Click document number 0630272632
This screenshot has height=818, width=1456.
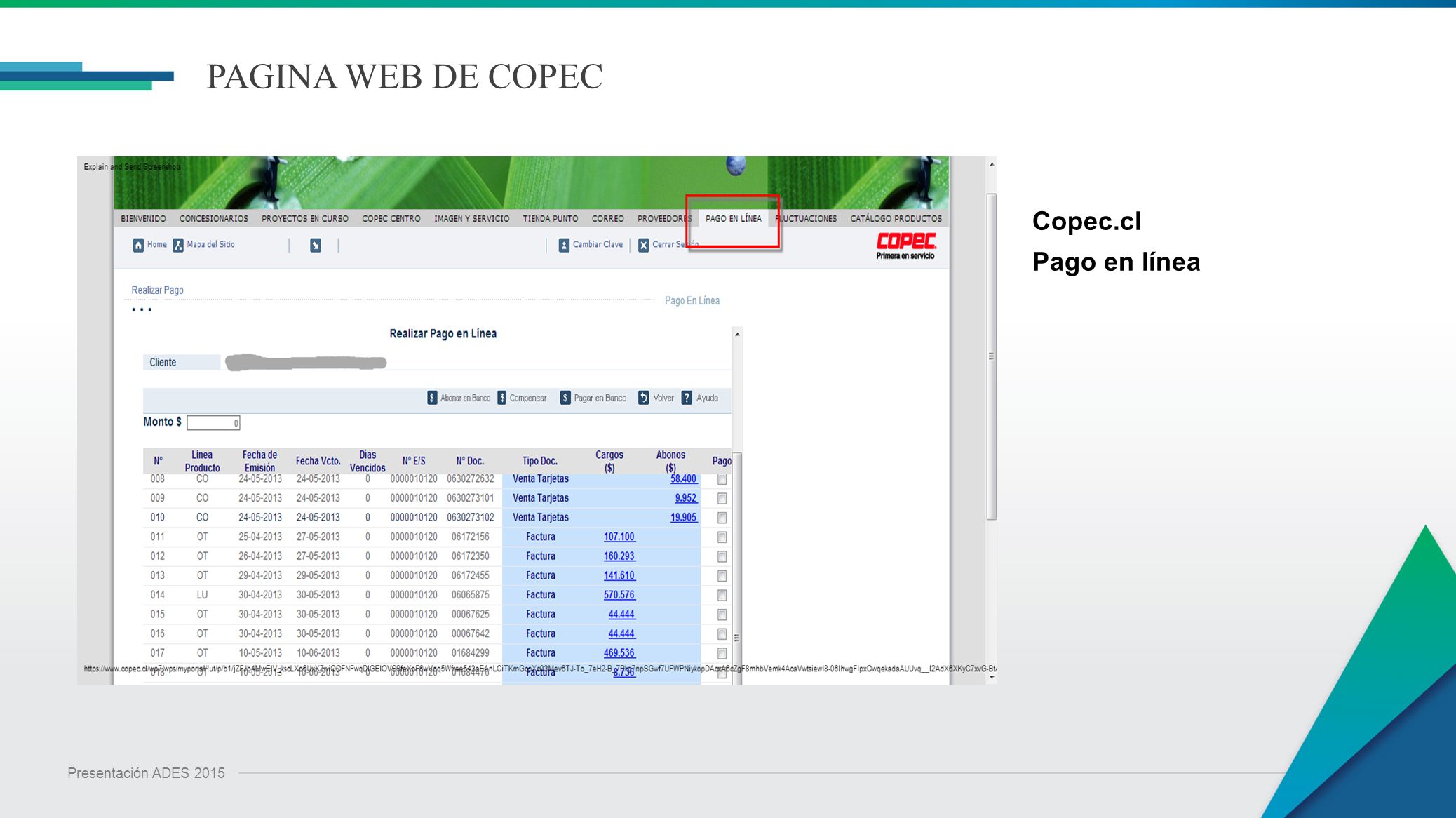(471, 479)
